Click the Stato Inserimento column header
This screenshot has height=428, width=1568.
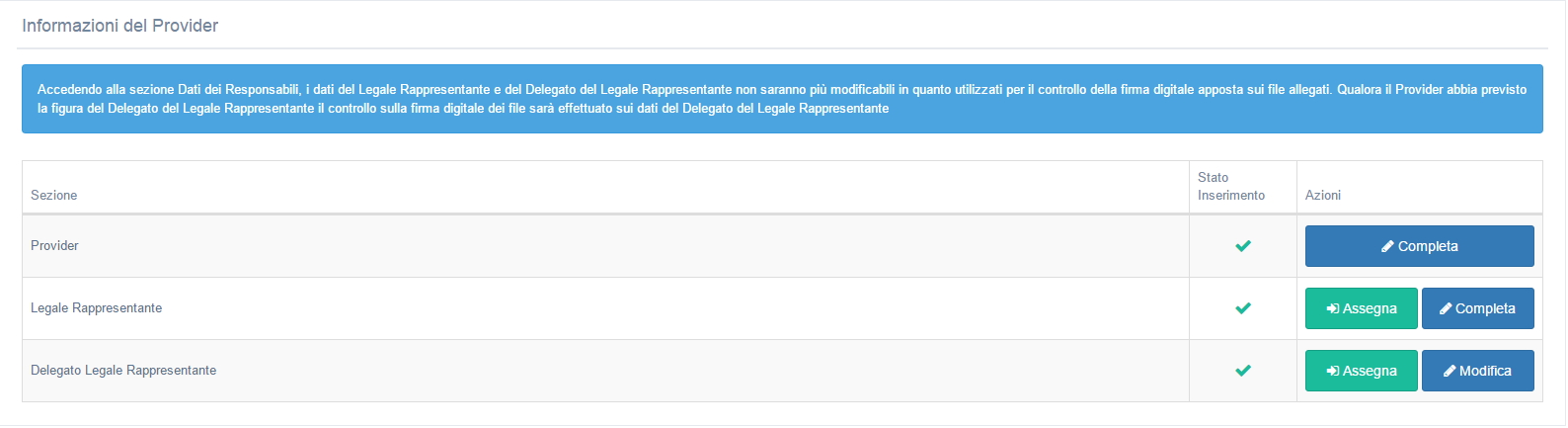tap(1231, 187)
